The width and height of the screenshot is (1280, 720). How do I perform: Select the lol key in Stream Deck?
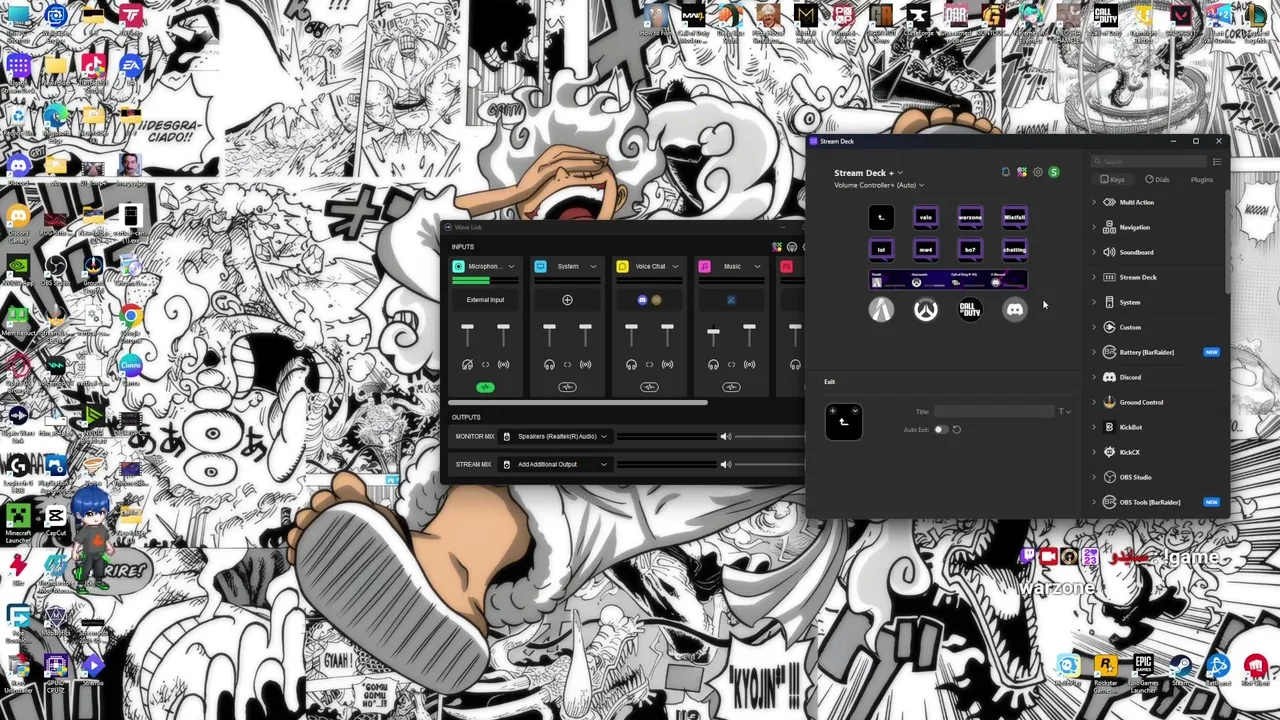pyautogui.click(x=881, y=249)
